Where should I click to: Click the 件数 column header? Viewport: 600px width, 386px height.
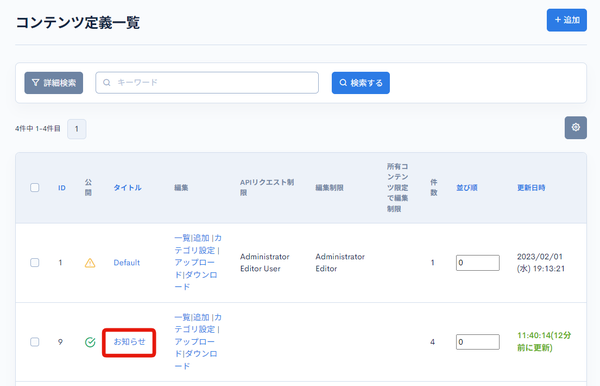coord(434,187)
